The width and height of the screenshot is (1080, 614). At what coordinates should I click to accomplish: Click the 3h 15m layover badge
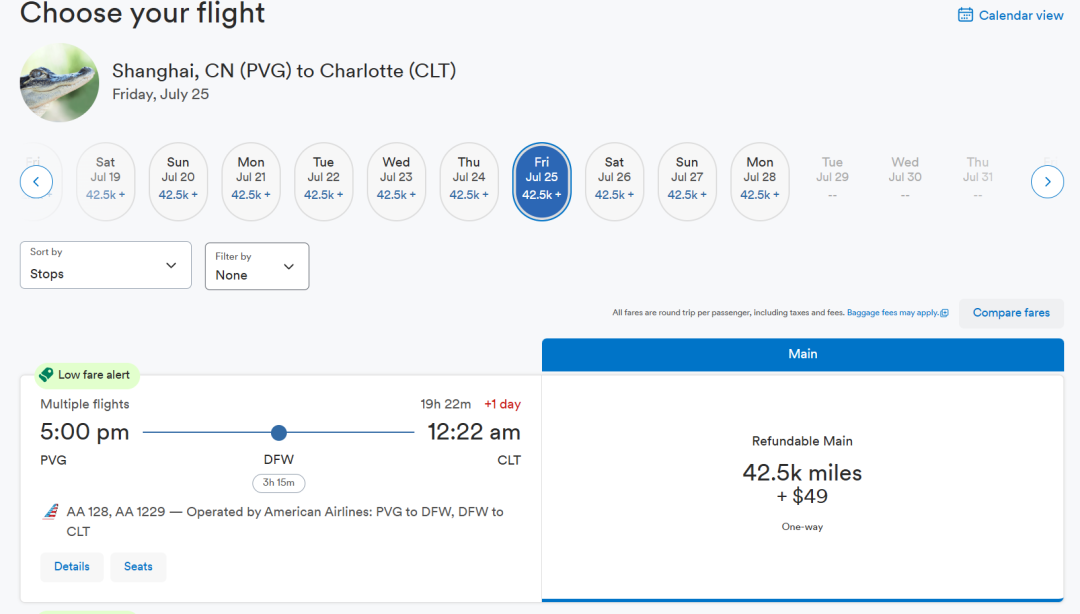(x=278, y=483)
